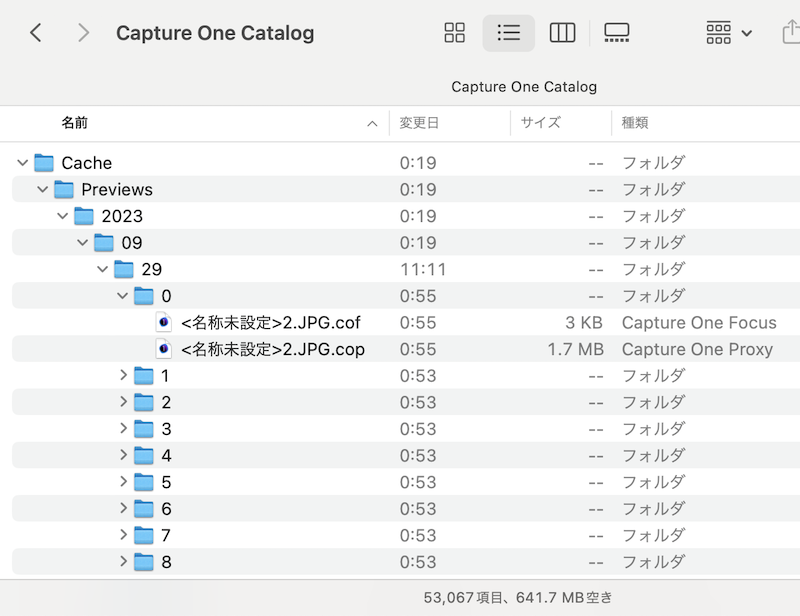Viewport: 800px width, 616px height.
Task: Expand folder 3
Action: tap(123, 428)
